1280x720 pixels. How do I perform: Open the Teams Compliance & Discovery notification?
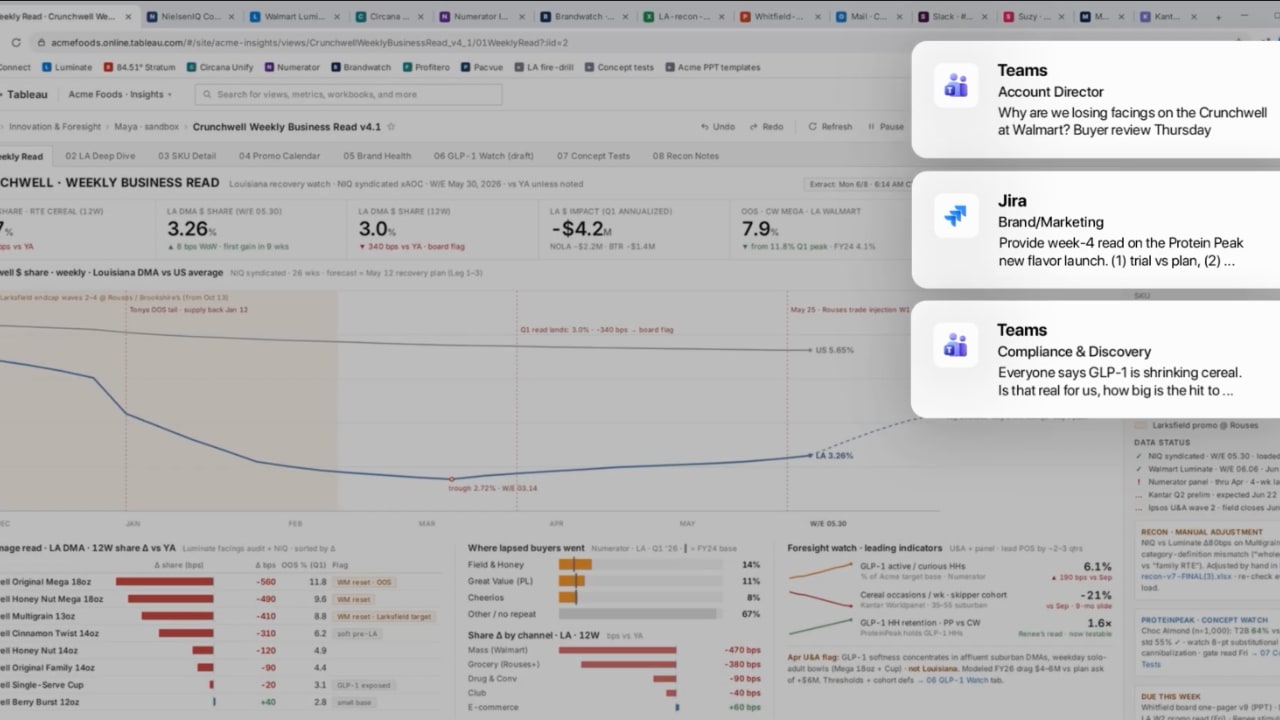coord(1096,359)
